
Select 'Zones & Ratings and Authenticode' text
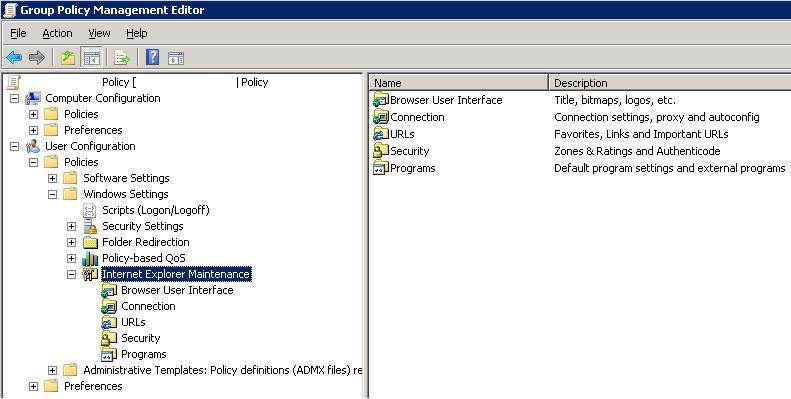(x=637, y=151)
